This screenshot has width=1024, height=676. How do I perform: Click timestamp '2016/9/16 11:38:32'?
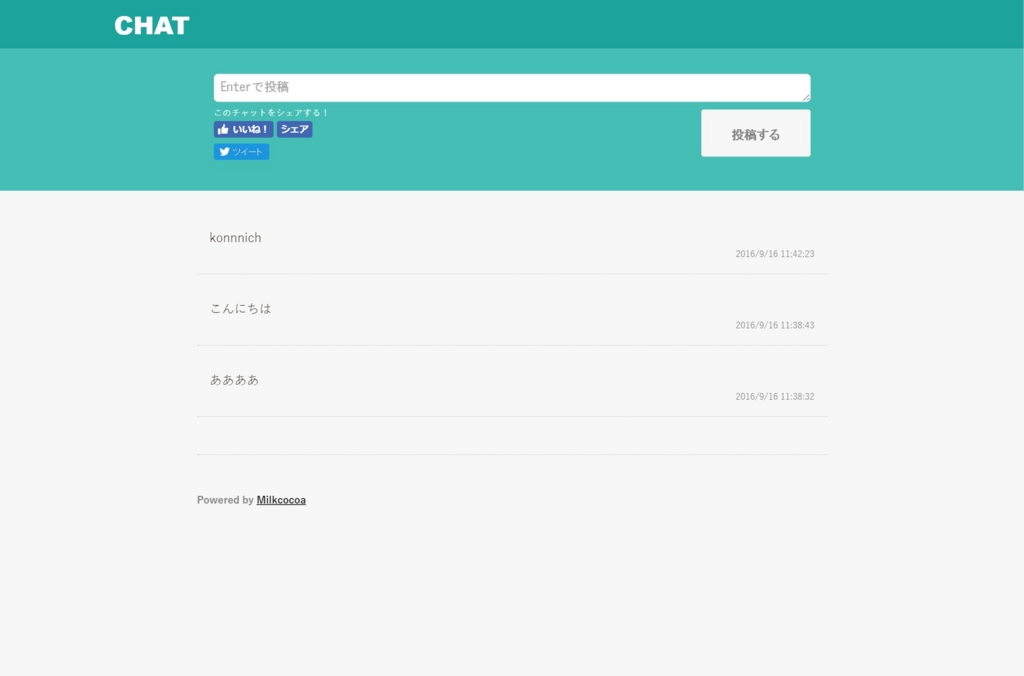tap(775, 396)
